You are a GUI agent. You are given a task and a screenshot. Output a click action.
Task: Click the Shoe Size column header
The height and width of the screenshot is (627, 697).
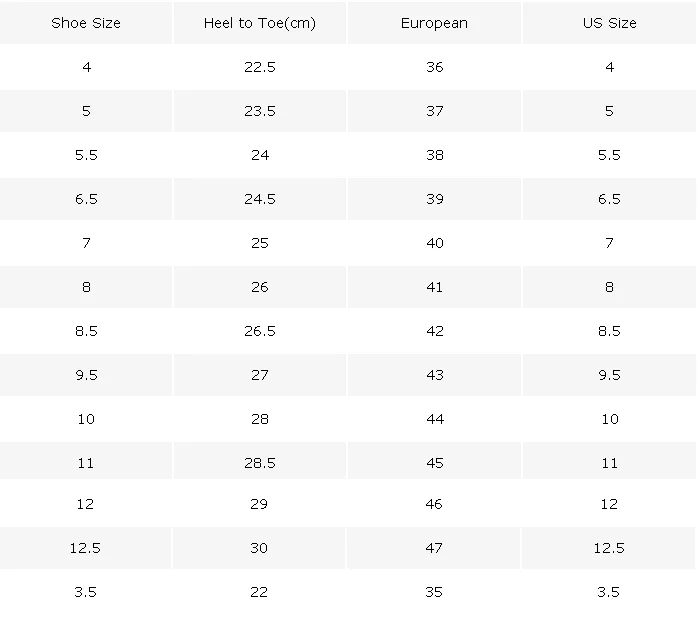(86, 23)
